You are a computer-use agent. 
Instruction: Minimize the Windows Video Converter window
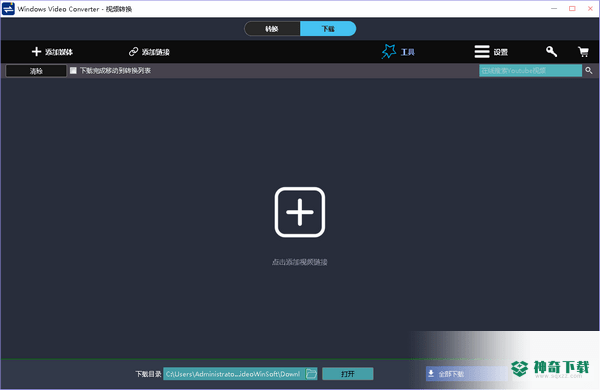click(554, 8)
